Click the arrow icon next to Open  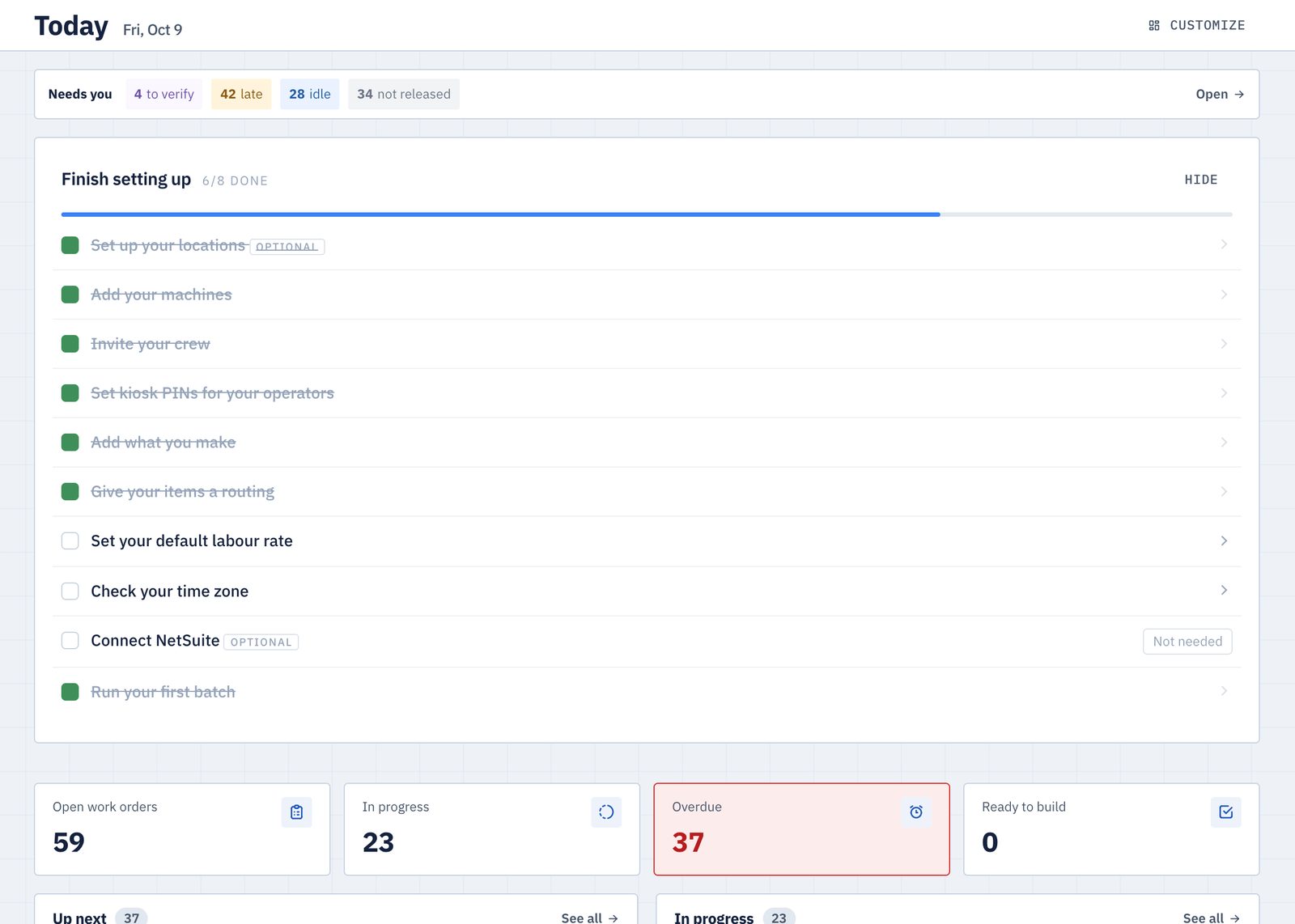[x=1239, y=95]
